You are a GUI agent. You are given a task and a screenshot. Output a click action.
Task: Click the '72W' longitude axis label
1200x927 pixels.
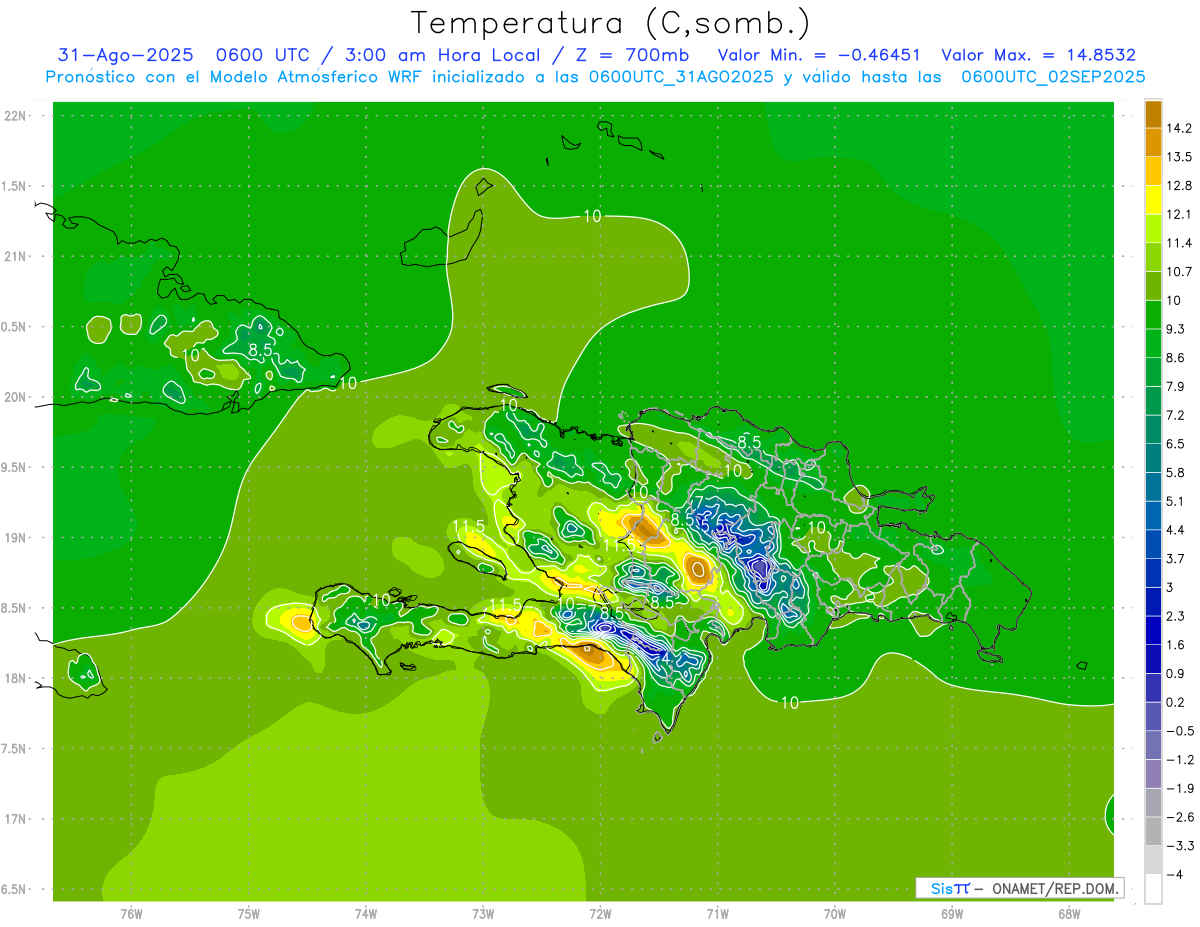[x=600, y=914]
